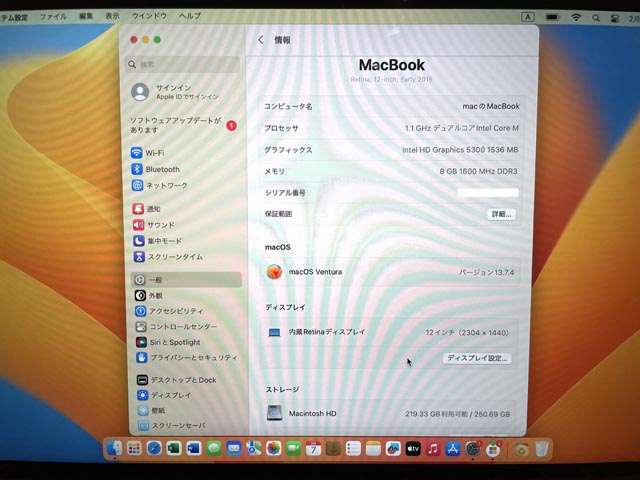
Task: Click the 検索 search field in the sidebar
Action: [x=185, y=64]
